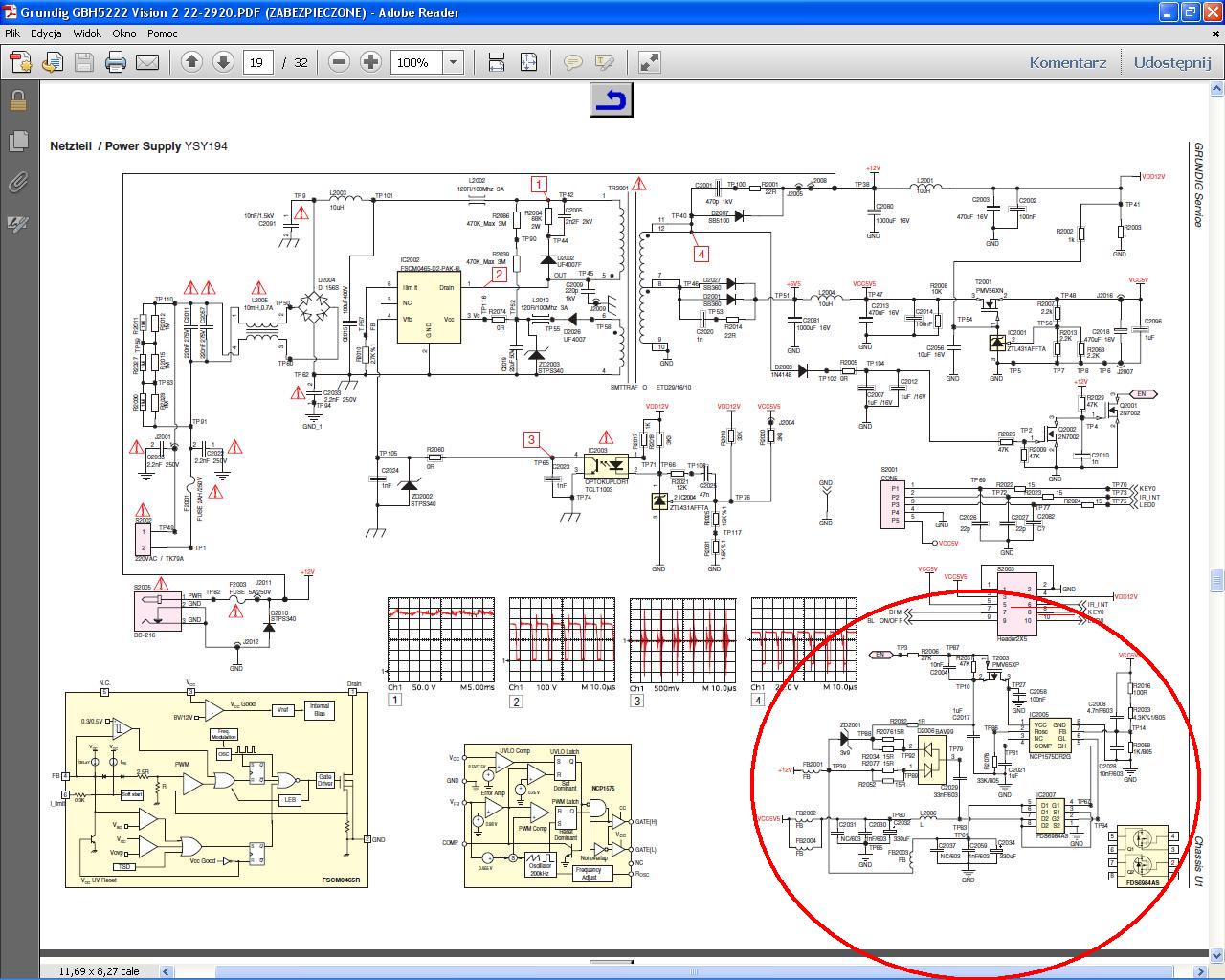The width and height of the screenshot is (1225, 980).
Task: Click the fit-to-width scrolling icon
Action: click(x=497, y=62)
